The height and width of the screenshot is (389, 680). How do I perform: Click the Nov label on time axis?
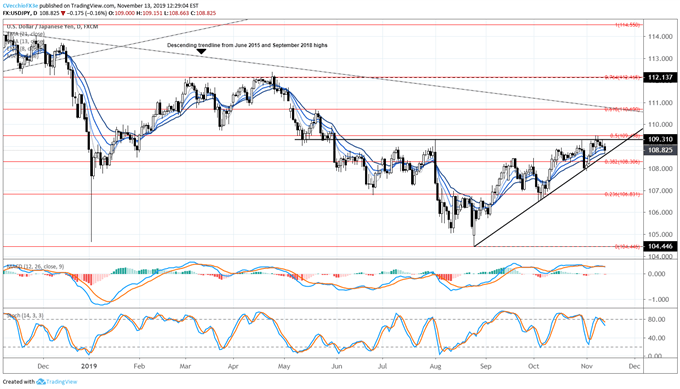pos(586,366)
